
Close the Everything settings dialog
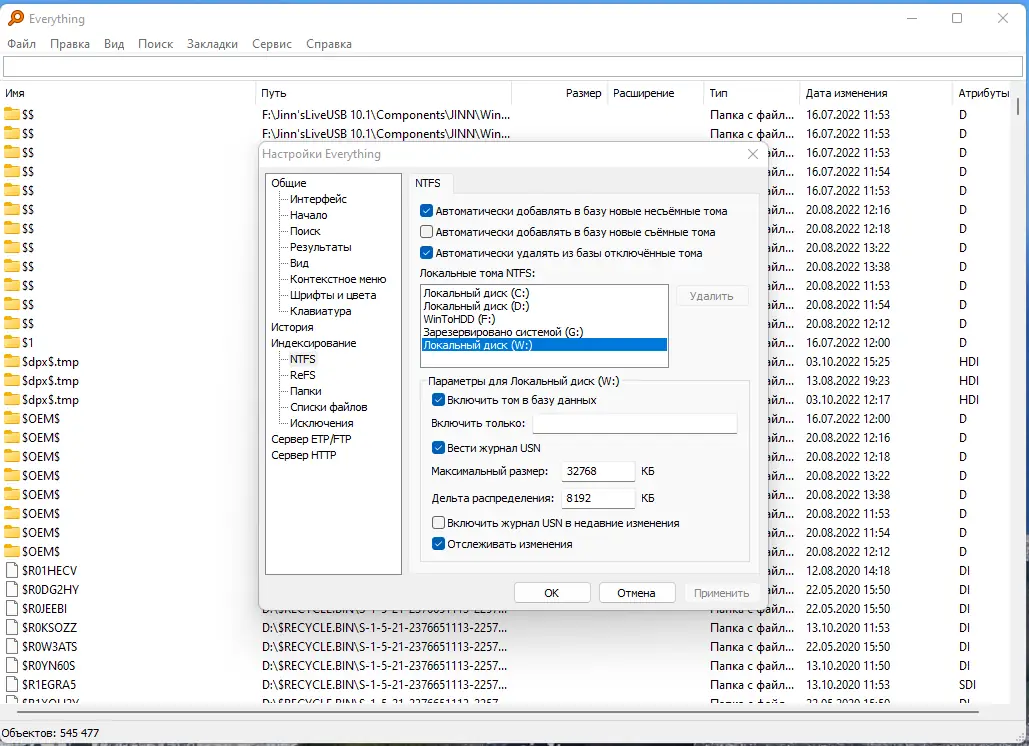coord(753,154)
